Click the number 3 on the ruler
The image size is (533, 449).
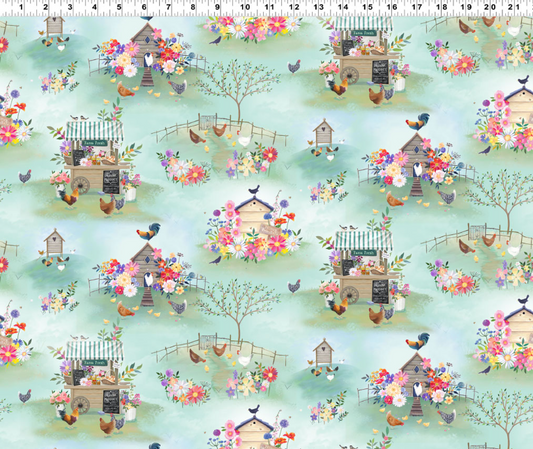click(70, 7)
